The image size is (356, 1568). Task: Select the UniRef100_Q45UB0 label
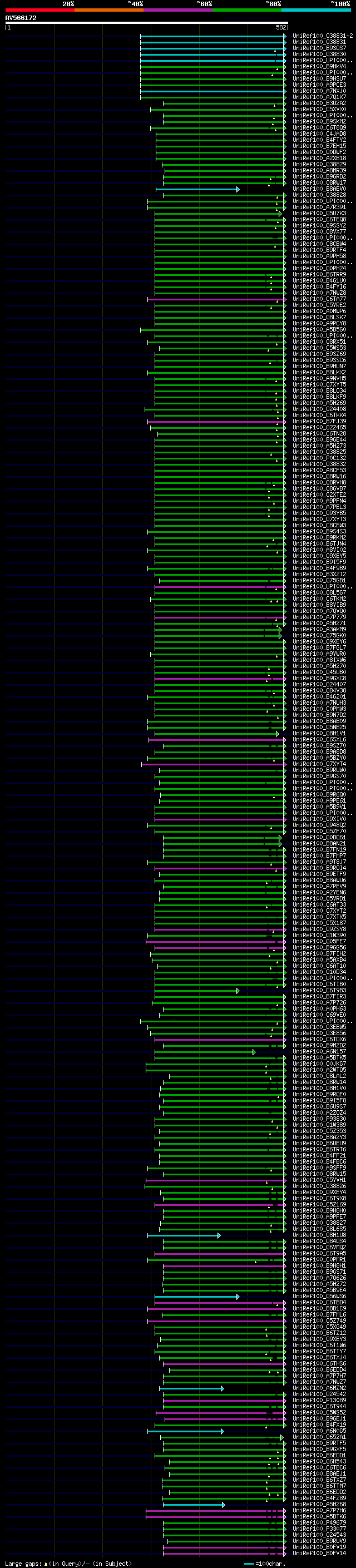point(319,672)
